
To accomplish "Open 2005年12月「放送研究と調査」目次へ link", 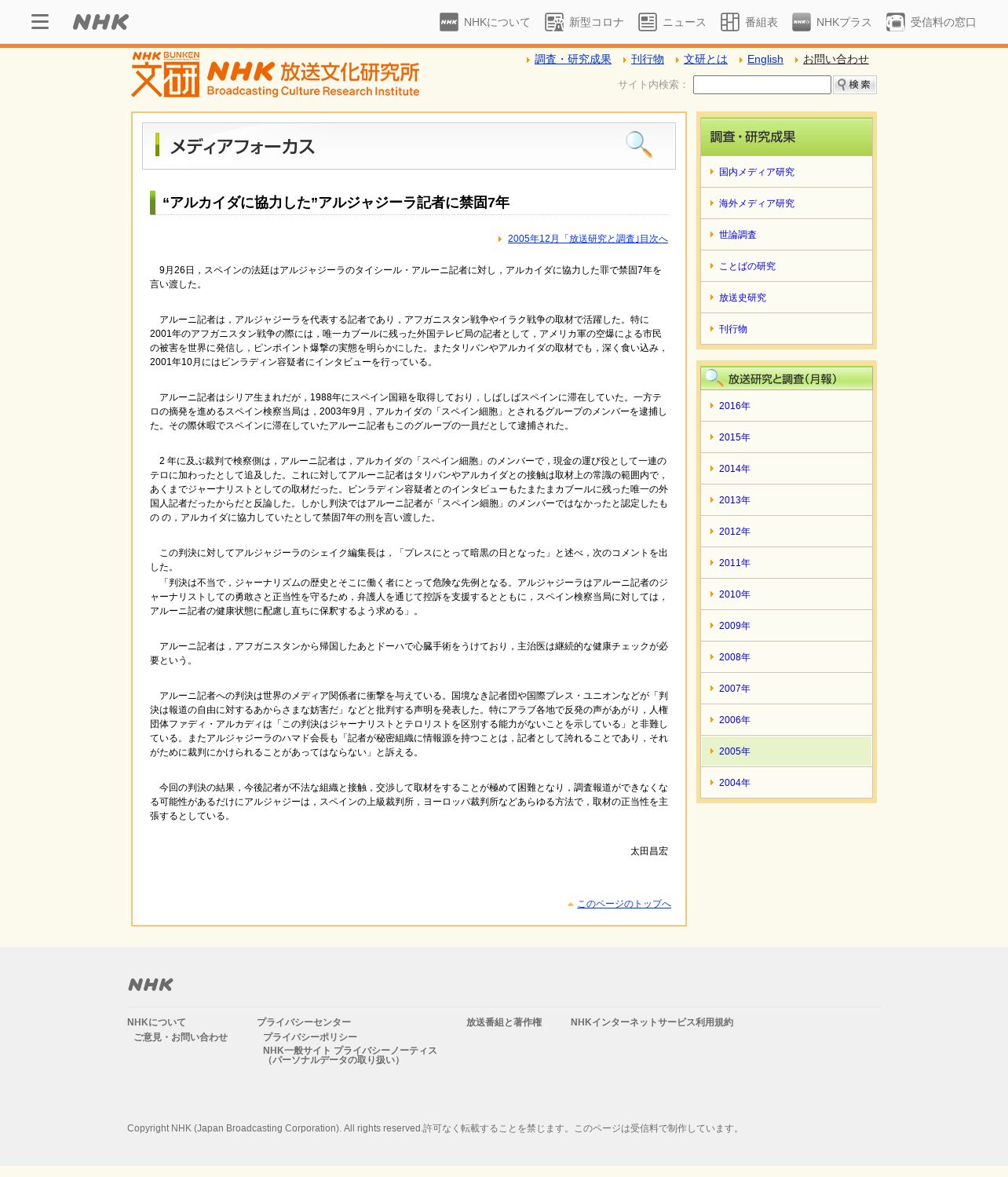I will (x=588, y=239).
